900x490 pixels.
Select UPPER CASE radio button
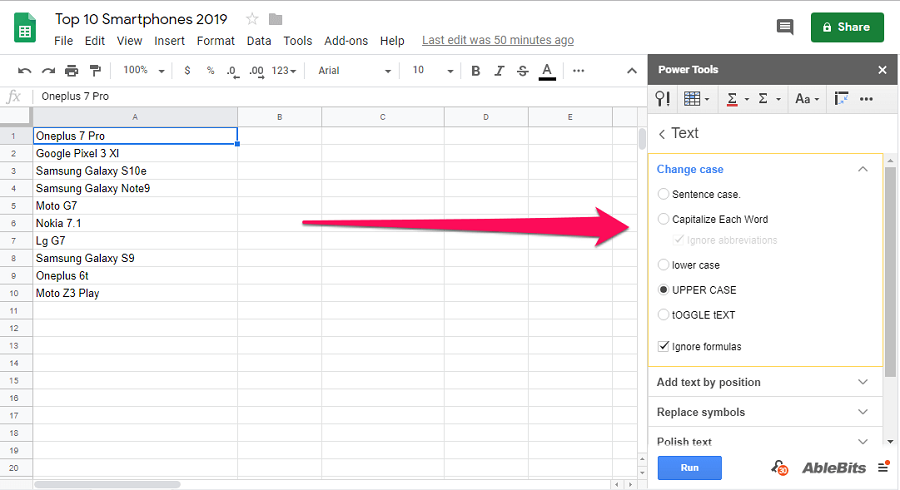[664, 290]
